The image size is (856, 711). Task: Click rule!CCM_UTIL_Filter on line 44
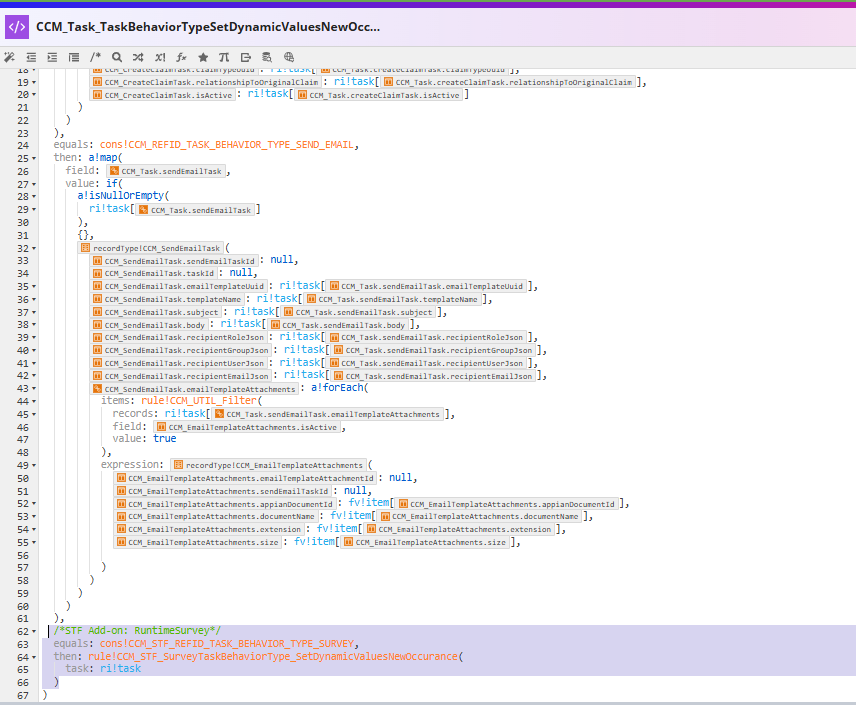point(199,401)
